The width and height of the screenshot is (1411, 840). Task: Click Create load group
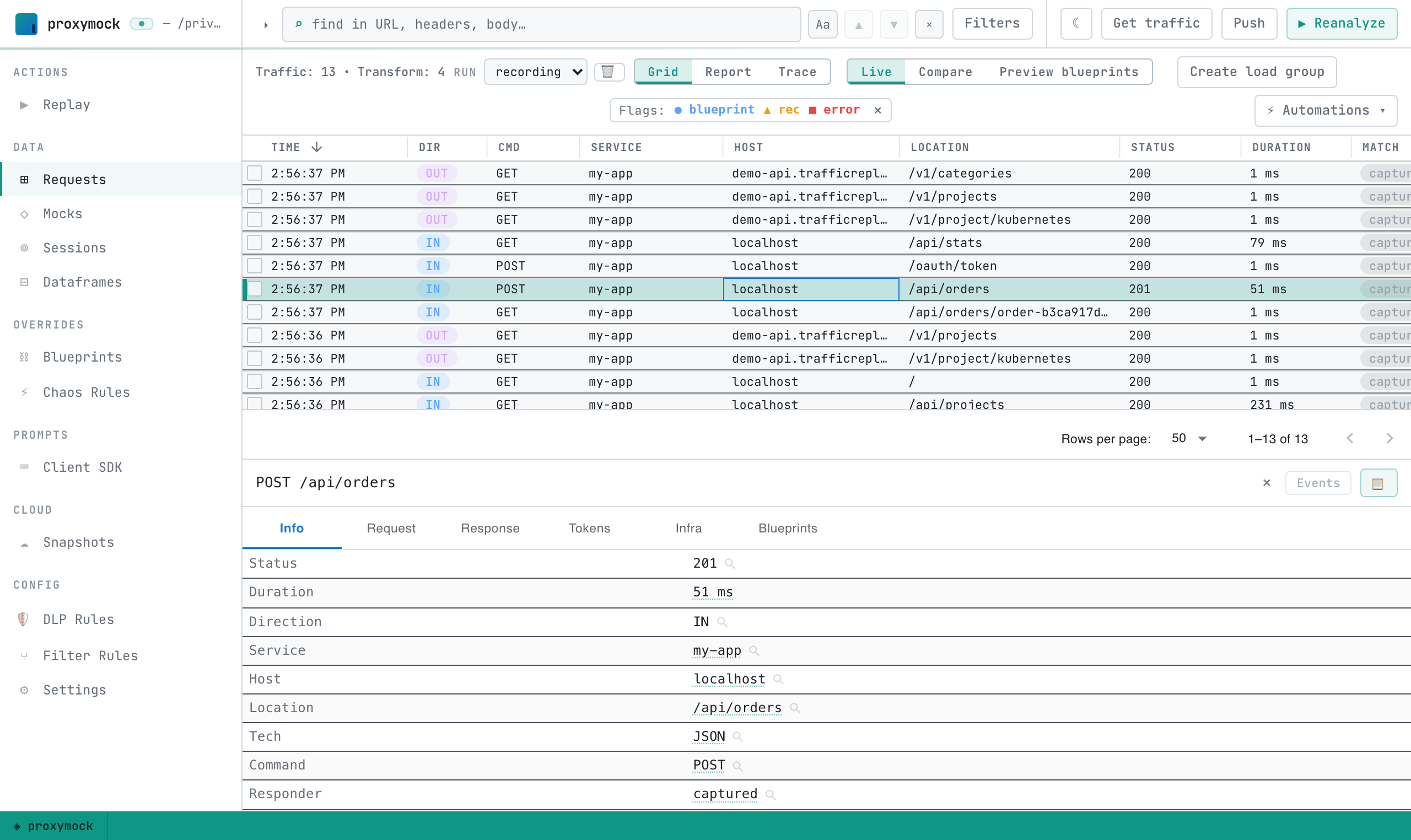(x=1257, y=72)
